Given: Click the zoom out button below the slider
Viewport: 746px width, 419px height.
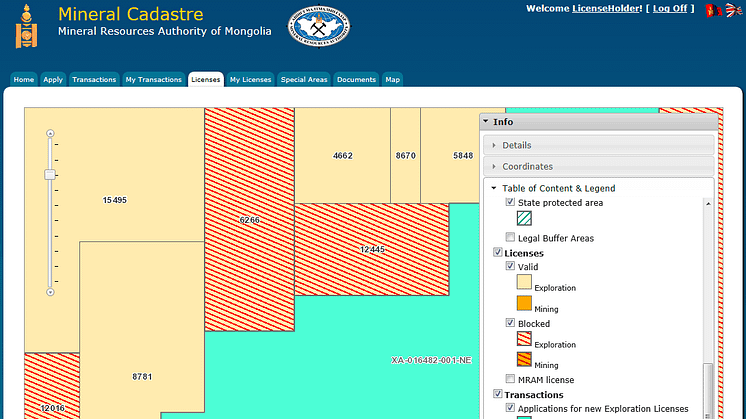Looking at the screenshot, I should tap(50, 292).
